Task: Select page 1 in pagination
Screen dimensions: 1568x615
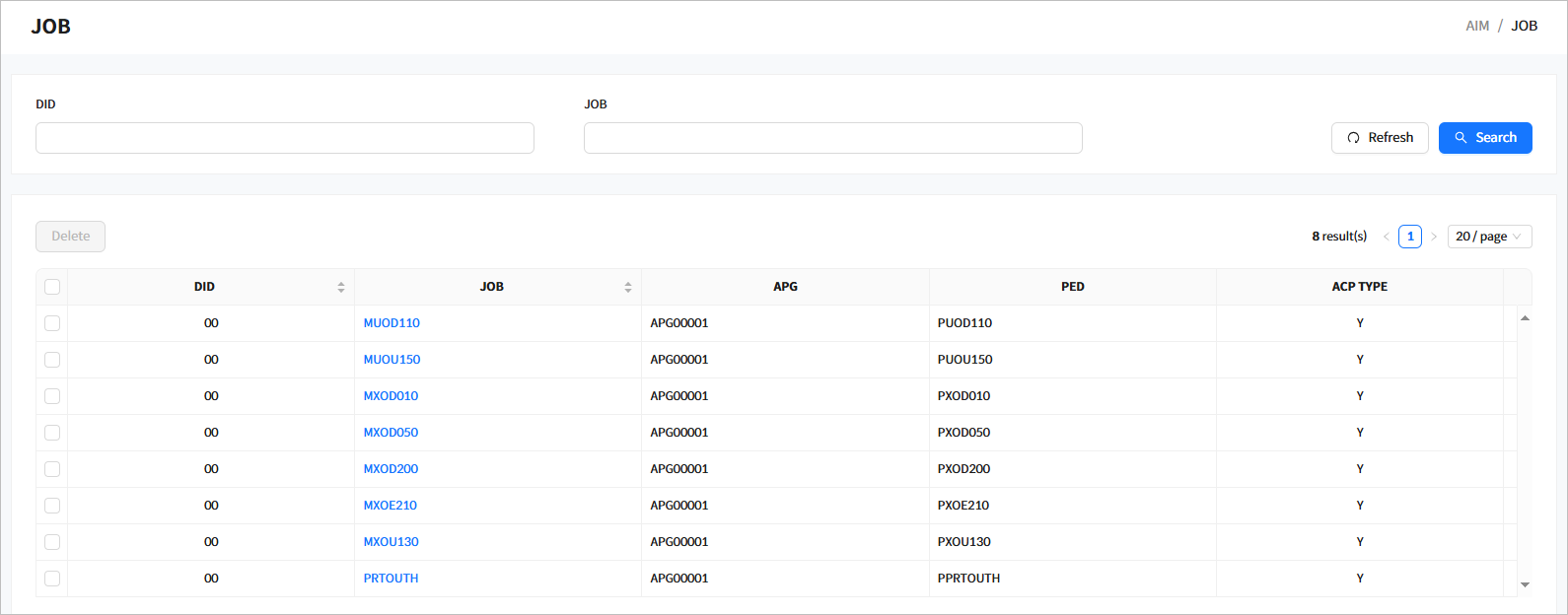Action: (x=1410, y=237)
